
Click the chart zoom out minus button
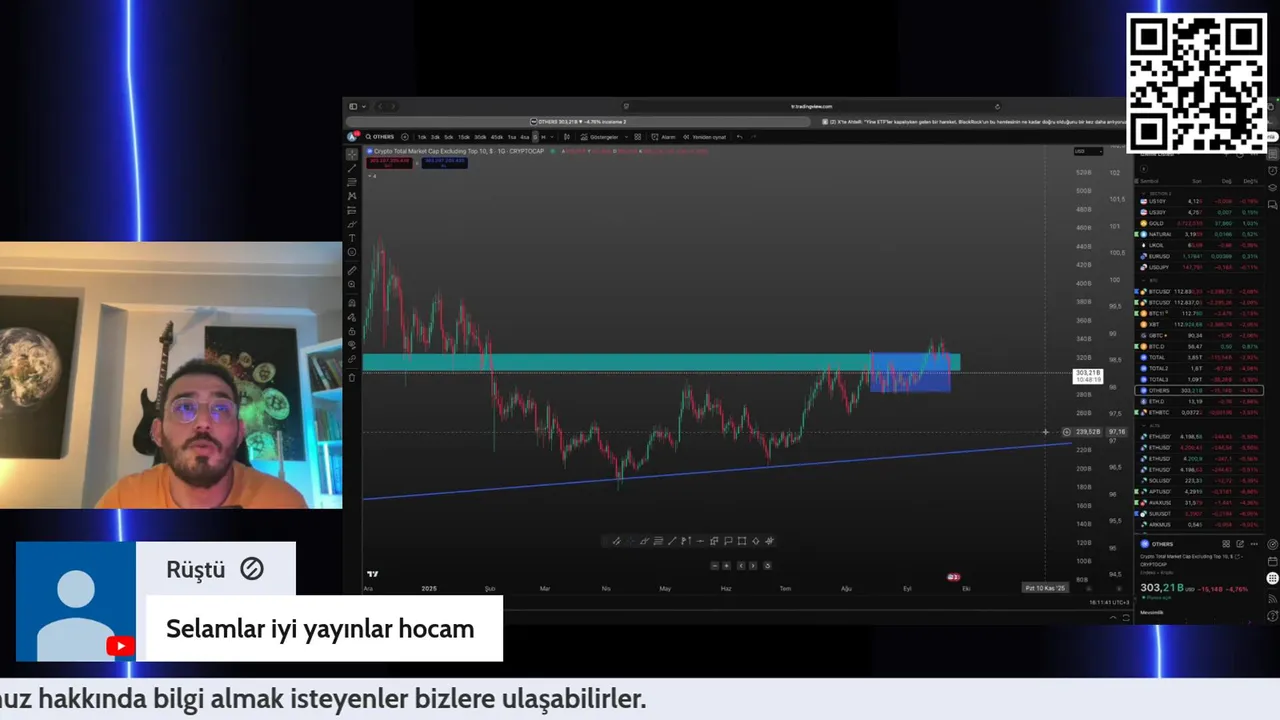pyautogui.click(x=715, y=566)
